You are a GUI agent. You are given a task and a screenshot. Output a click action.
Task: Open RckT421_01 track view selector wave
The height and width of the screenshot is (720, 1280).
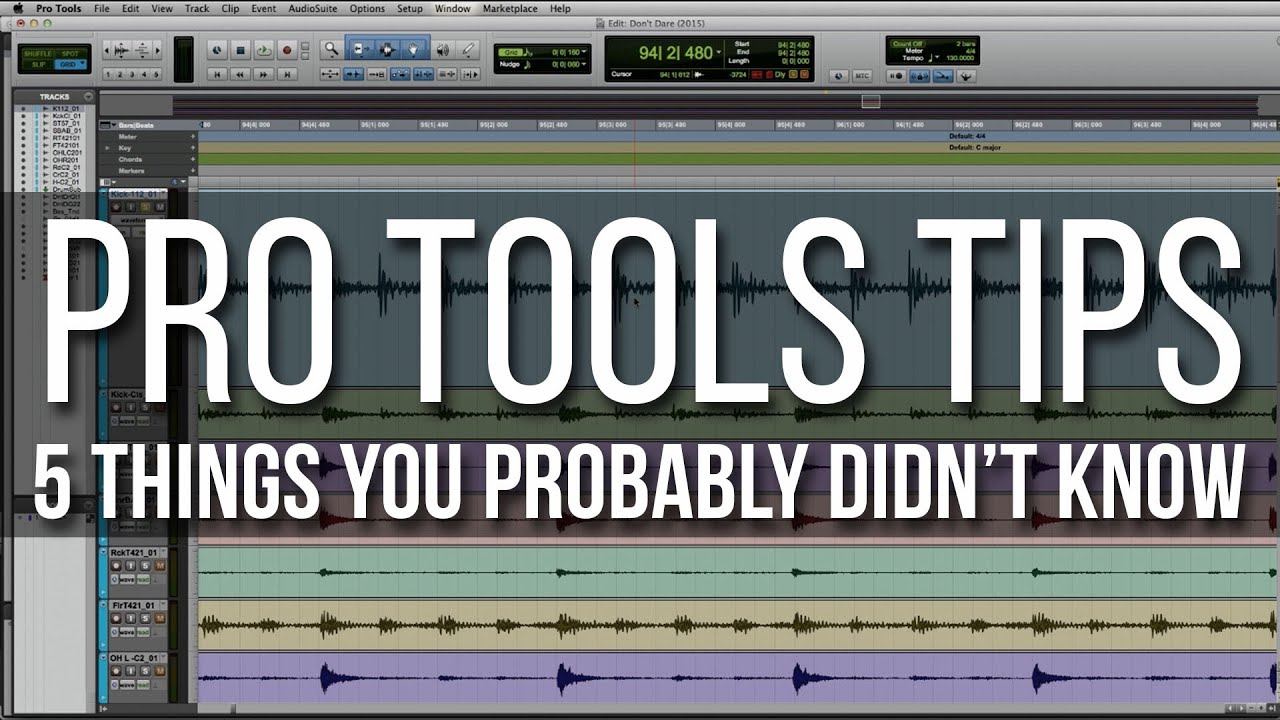coord(127,580)
